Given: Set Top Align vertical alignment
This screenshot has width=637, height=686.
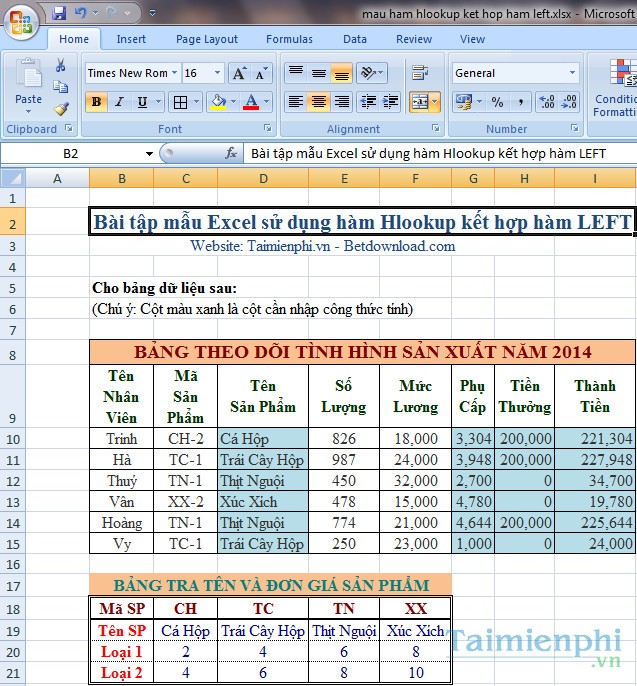Looking at the screenshot, I should tap(296, 73).
